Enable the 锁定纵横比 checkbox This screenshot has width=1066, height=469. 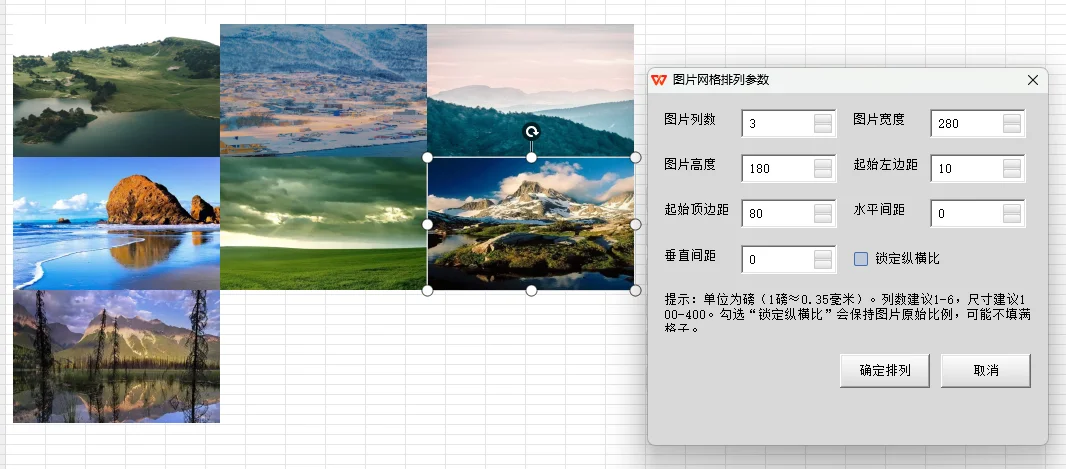tap(861, 259)
